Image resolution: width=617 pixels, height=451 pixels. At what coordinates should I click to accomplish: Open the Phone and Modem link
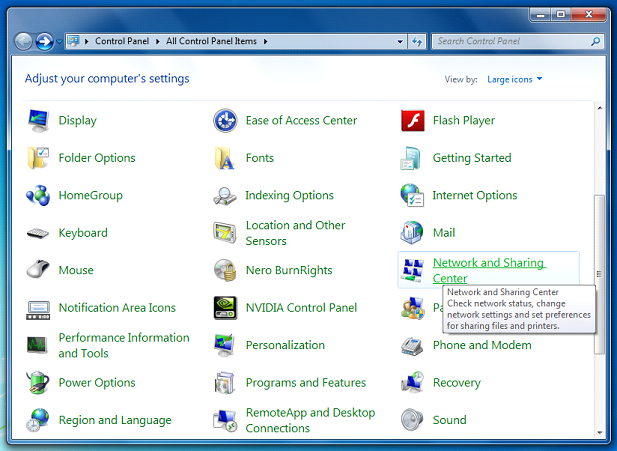482,345
